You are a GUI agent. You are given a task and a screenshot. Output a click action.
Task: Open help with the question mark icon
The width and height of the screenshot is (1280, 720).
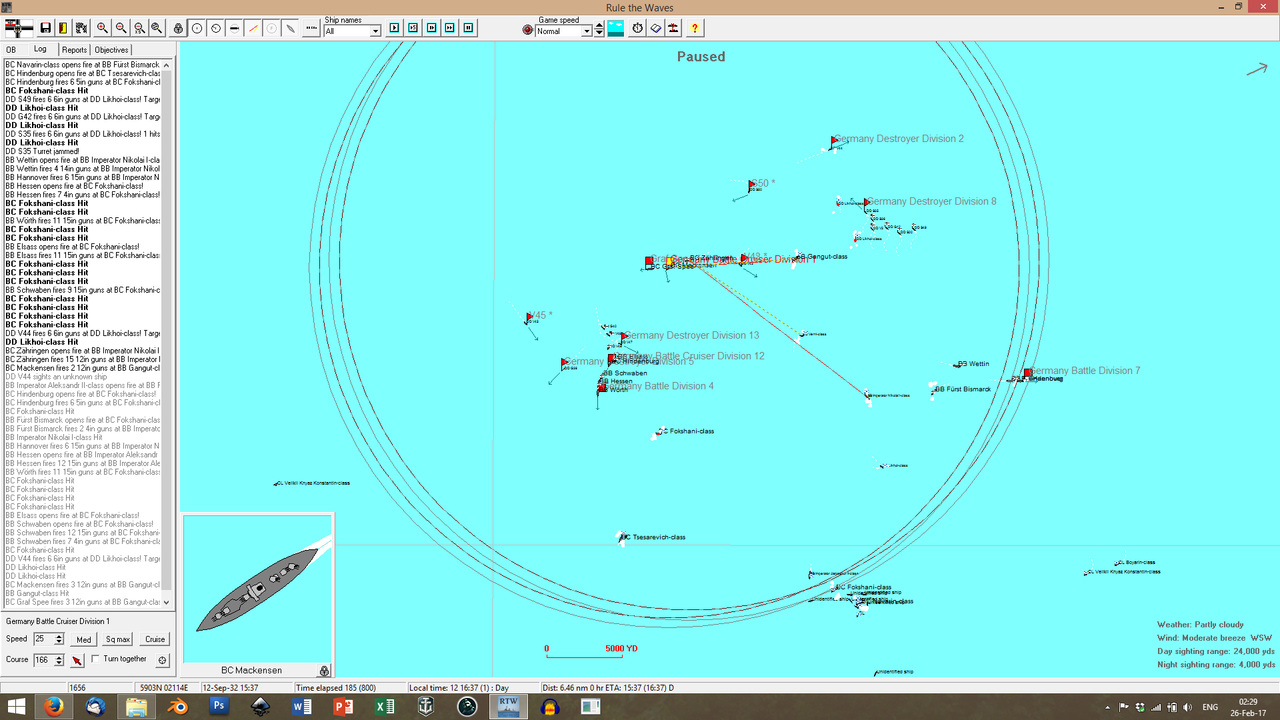click(x=695, y=28)
